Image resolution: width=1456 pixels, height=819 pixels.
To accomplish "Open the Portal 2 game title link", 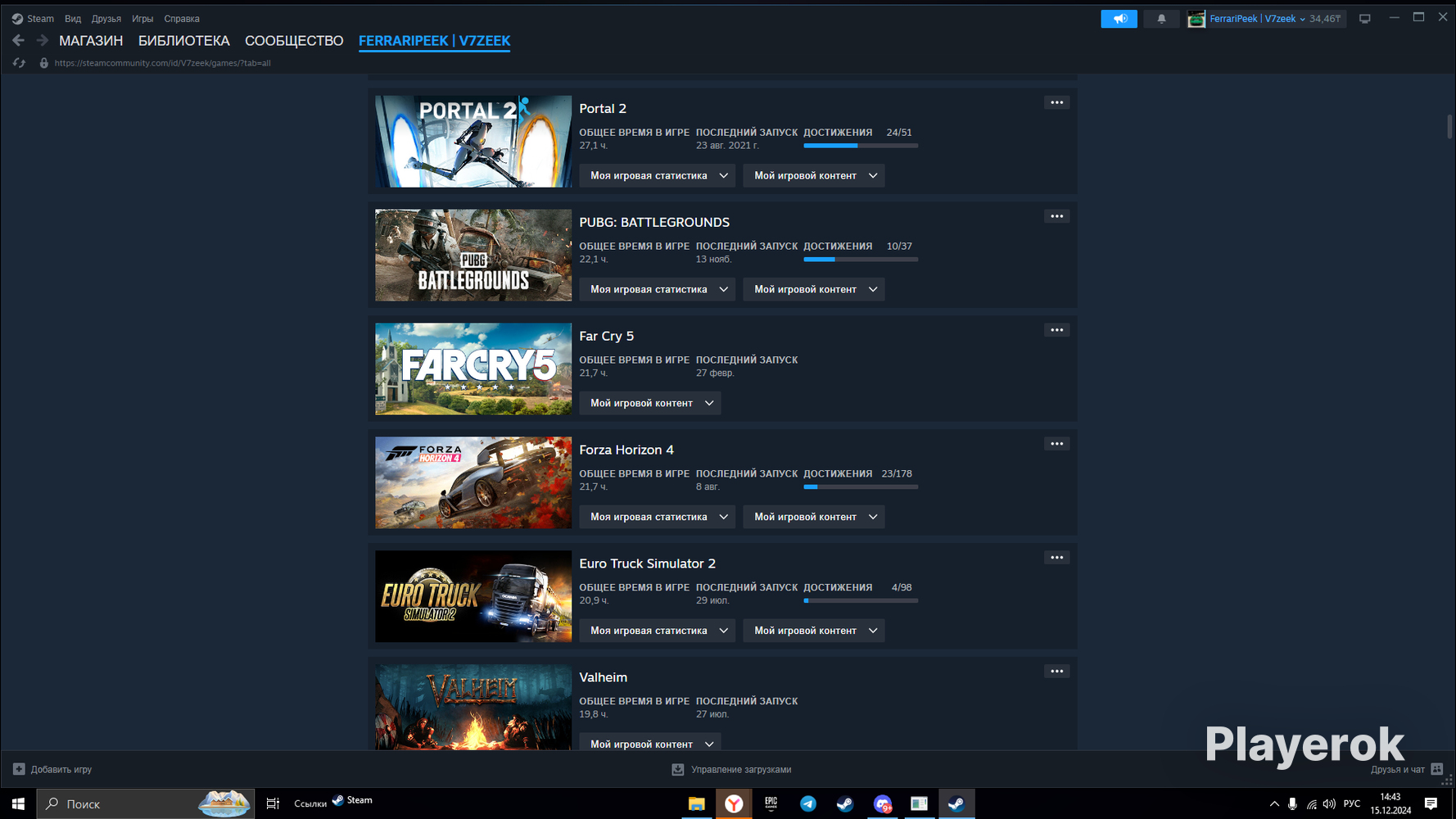I will coord(603,108).
